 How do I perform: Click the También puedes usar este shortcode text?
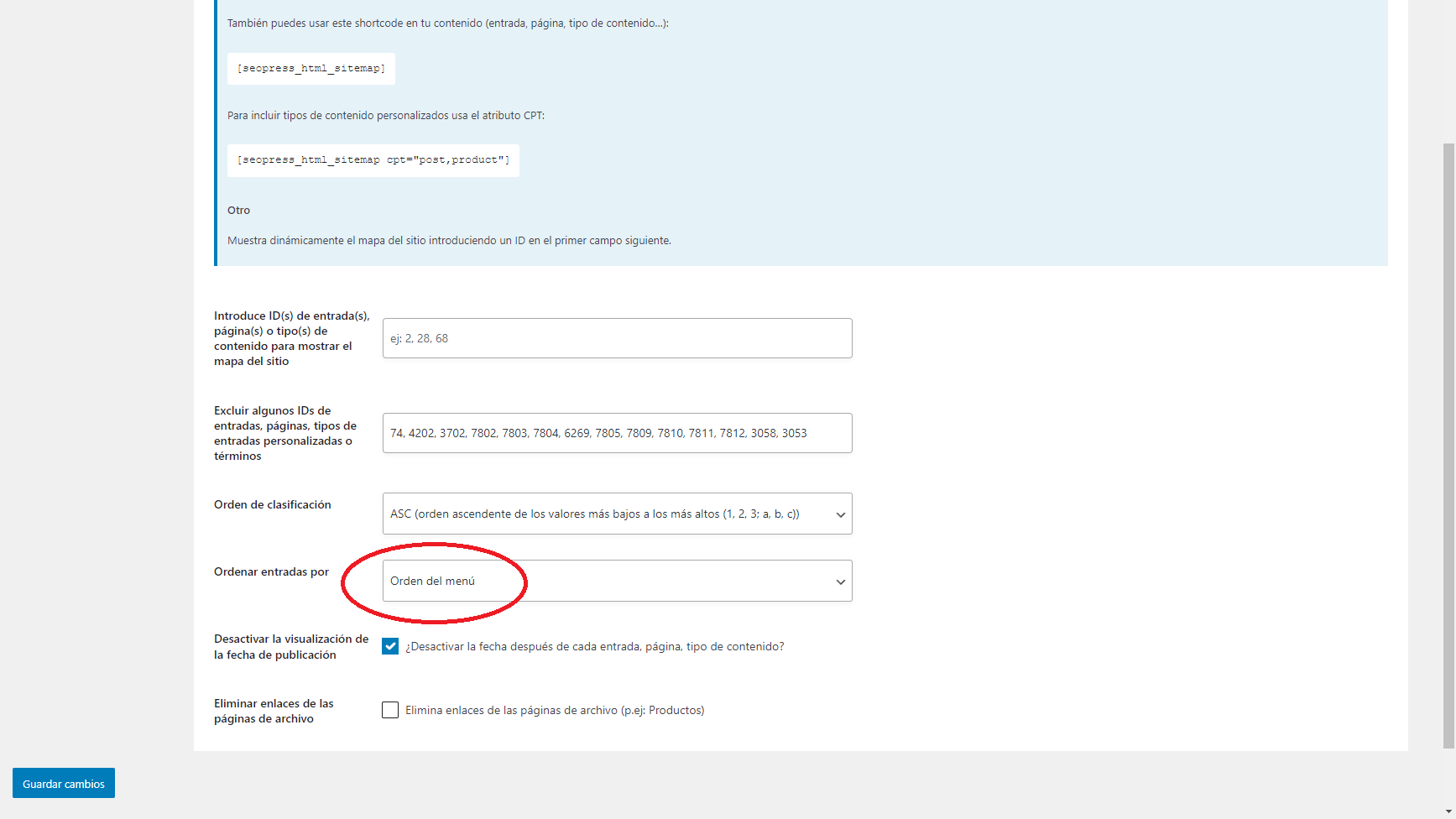[x=447, y=23]
